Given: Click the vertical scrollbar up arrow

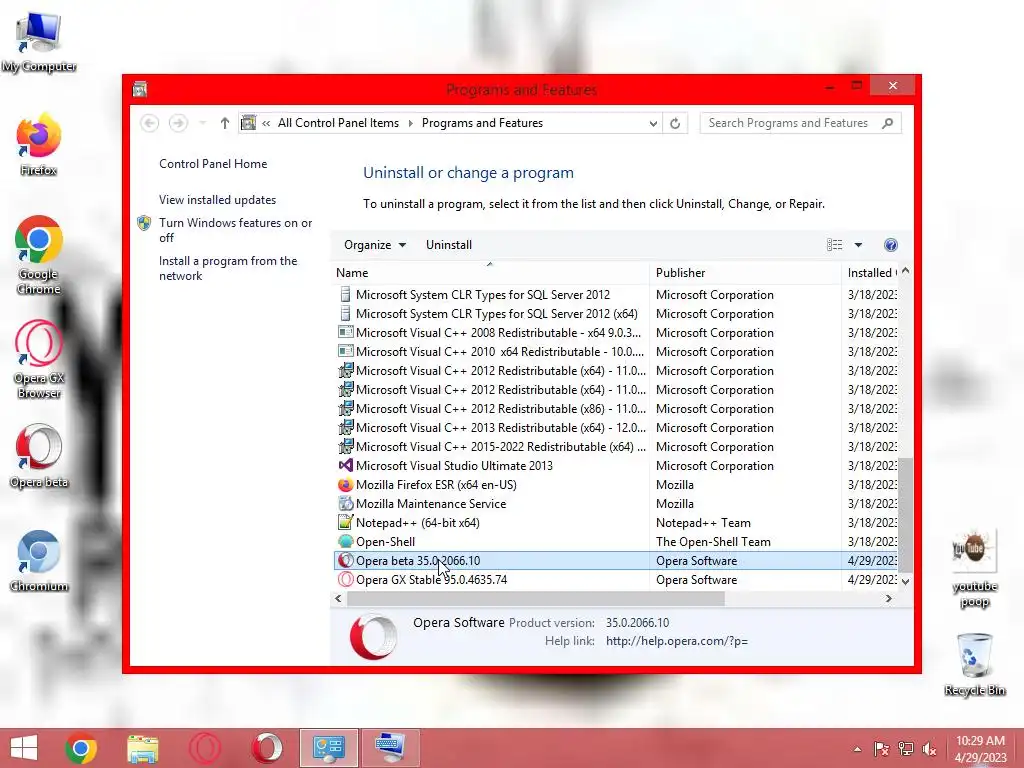Looking at the screenshot, I should click(x=905, y=270).
